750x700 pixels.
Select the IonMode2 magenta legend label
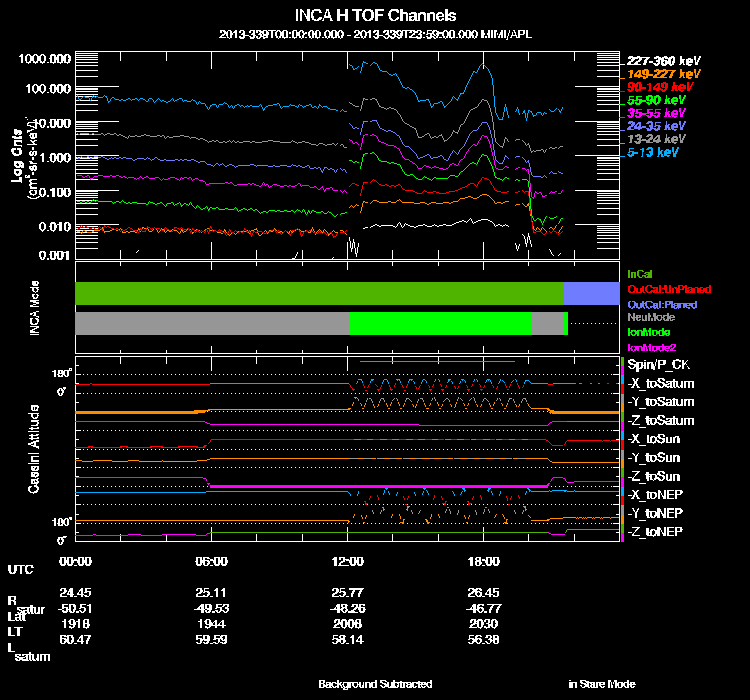649,346
